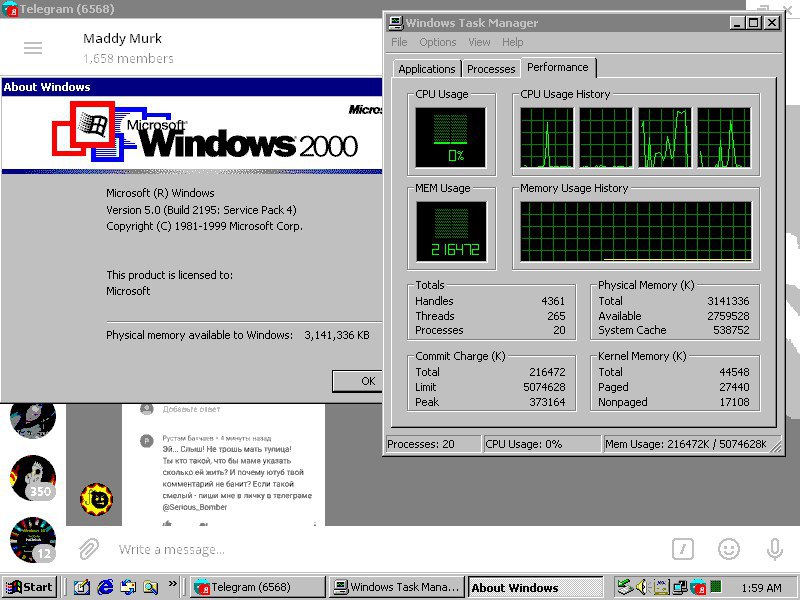Click Kernel Memory Paged 27440
This screenshot has height=600, width=800.
(734, 387)
